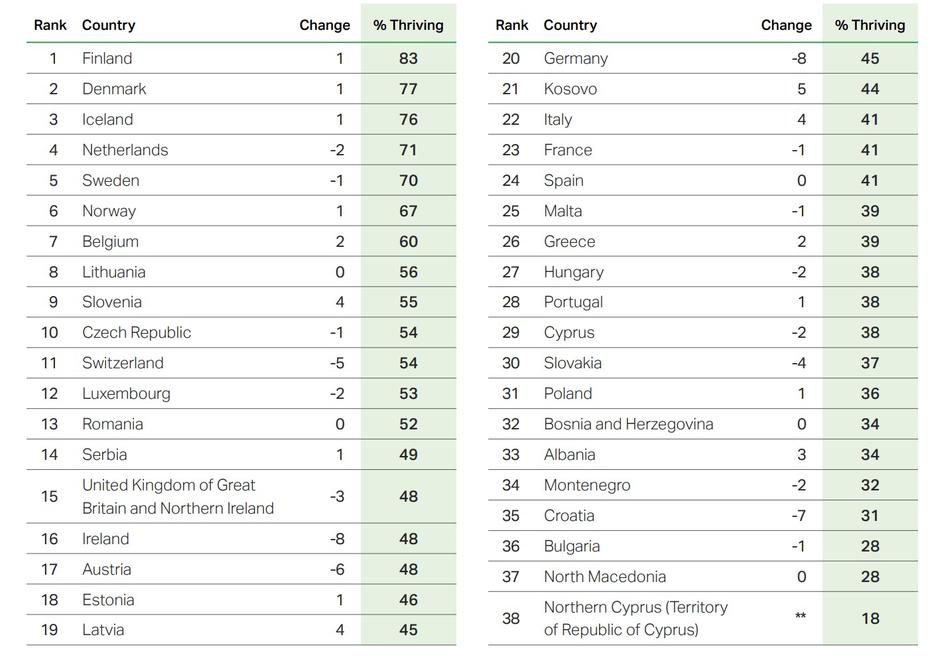Select Northern Cyprus's 18 thriving value
The image size is (940, 657).
point(870,618)
